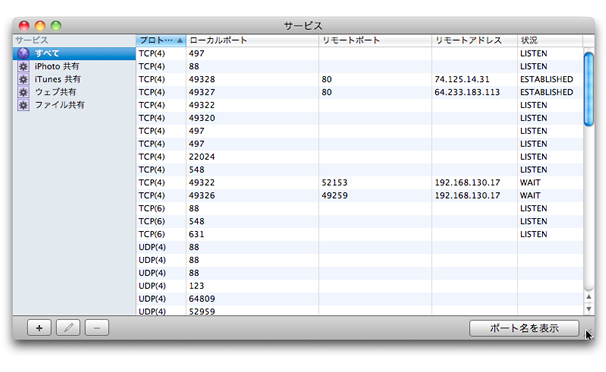Select the UDP(4) row with port 64809
Screen dimensions: 606x372
pos(359,299)
